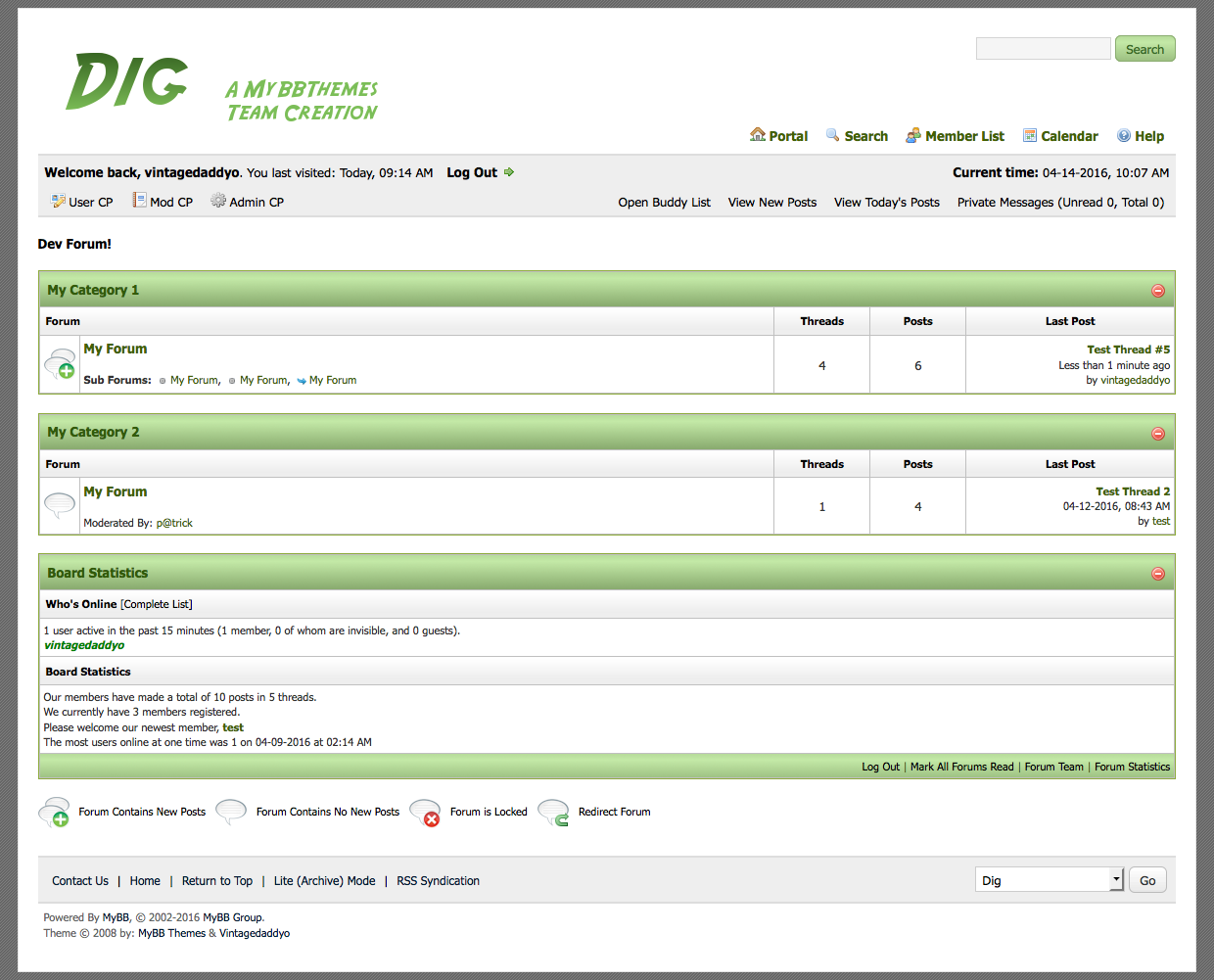Open the redirect-arrow My Forum sub forum
Image resolution: width=1214 pixels, height=980 pixels.
pos(333,380)
